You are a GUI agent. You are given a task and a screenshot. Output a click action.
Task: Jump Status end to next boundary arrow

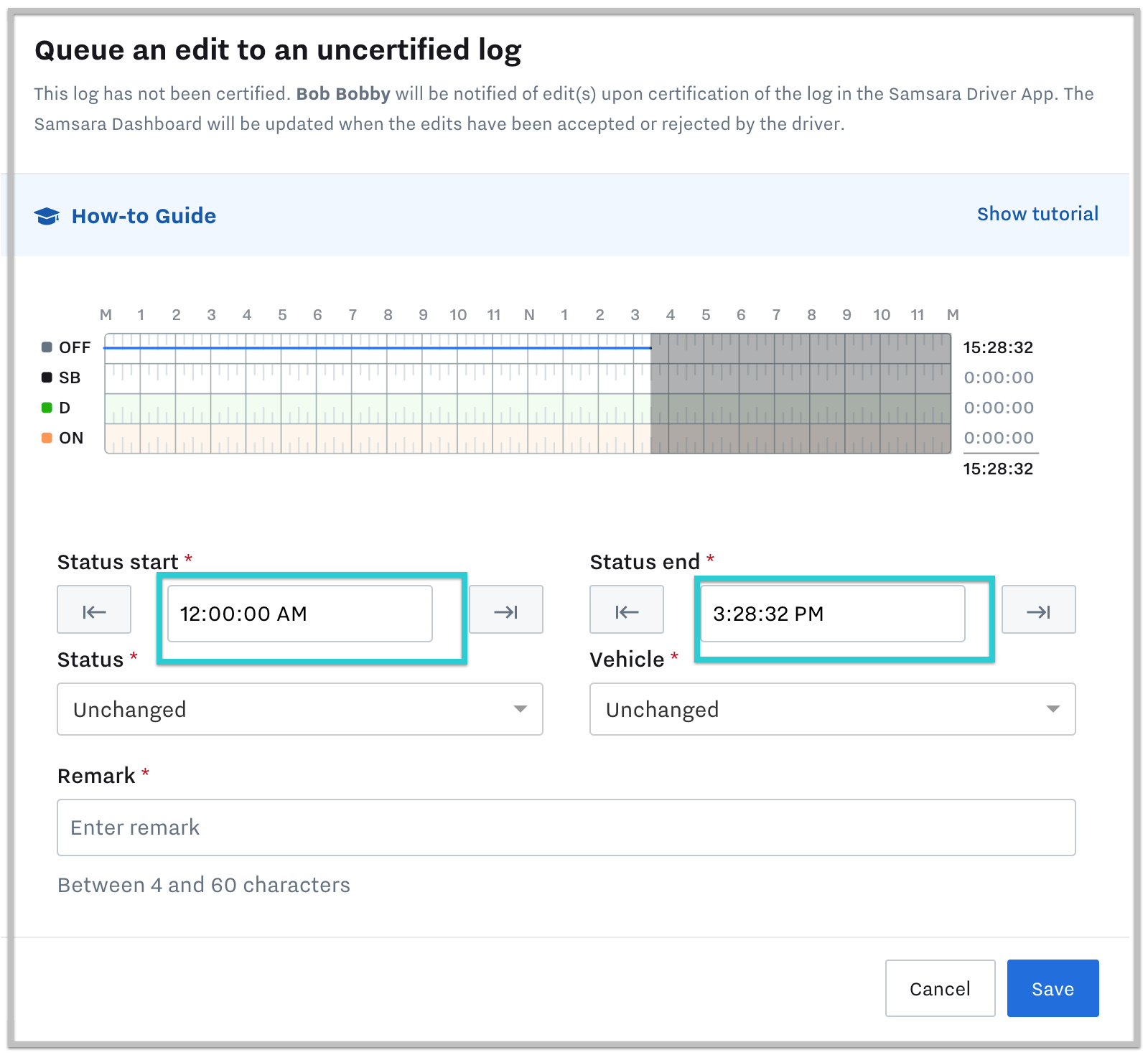click(x=1038, y=610)
